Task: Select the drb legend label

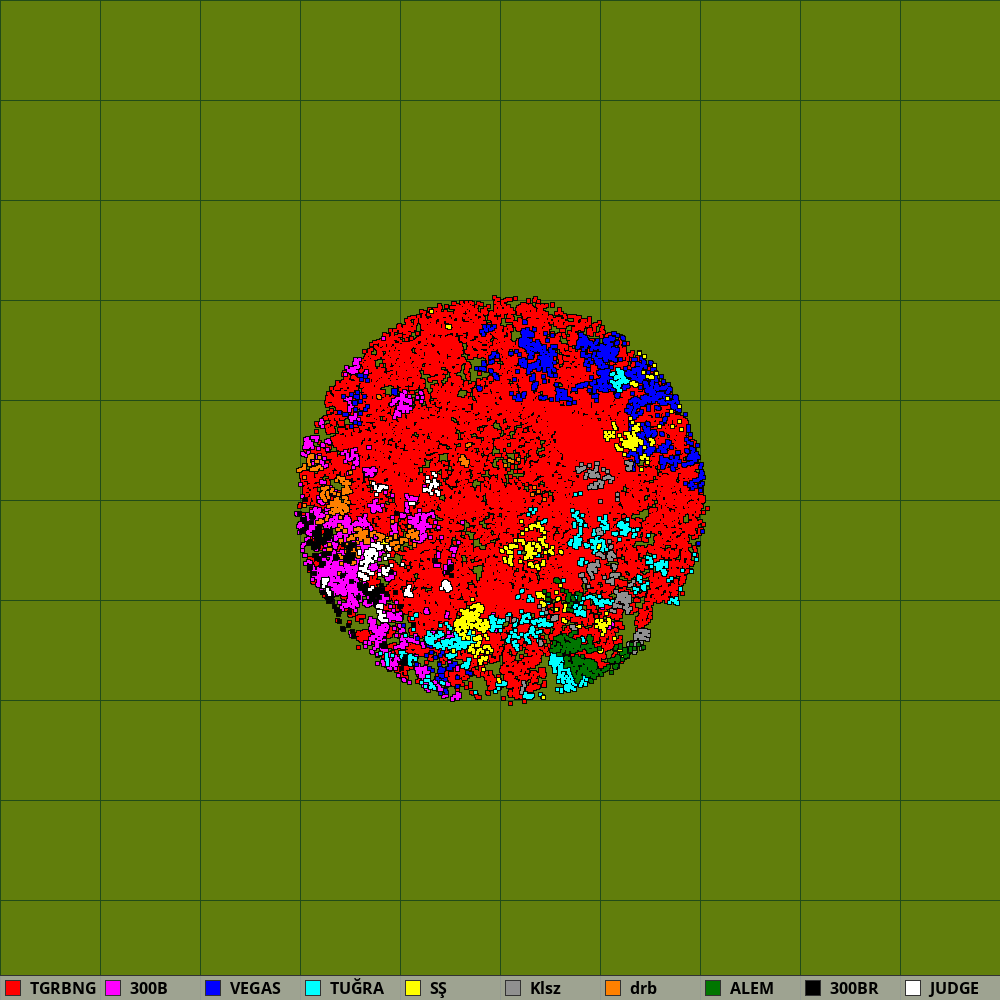Action: coord(643,988)
